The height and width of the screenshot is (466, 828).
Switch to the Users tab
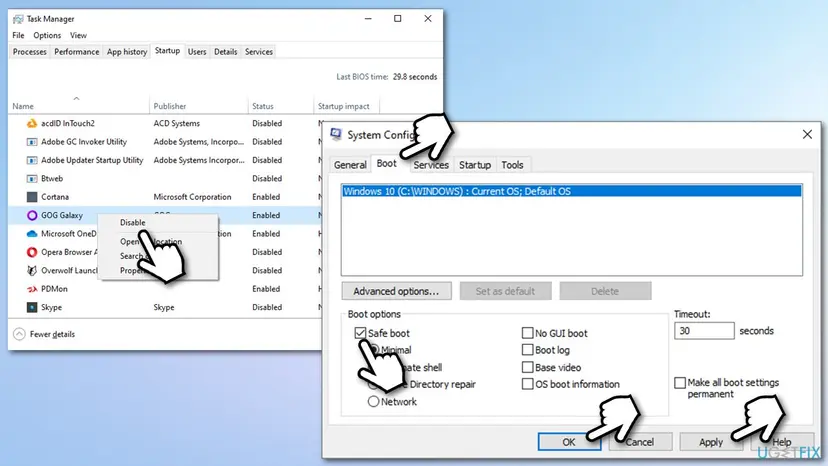(x=197, y=52)
